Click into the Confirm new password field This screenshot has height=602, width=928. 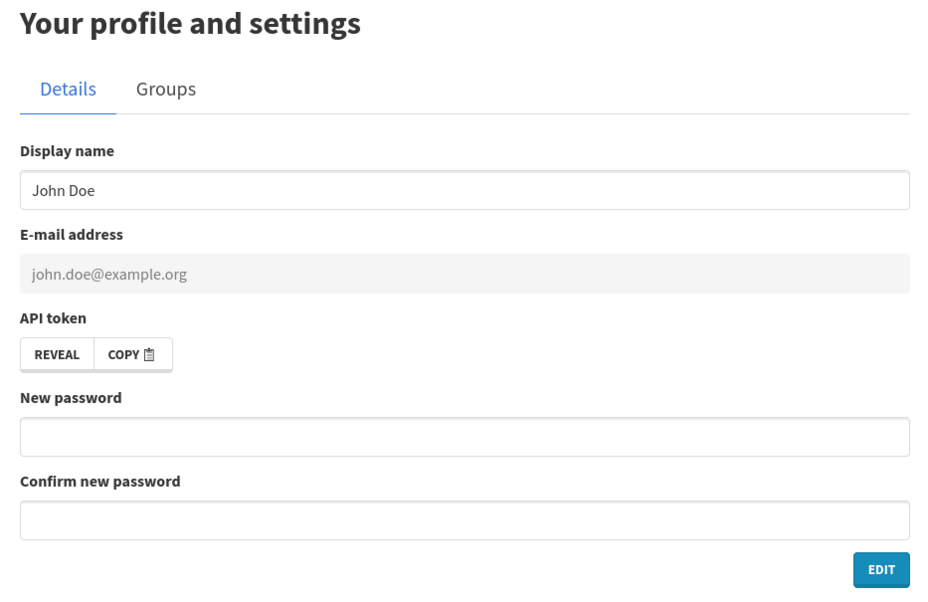[x=465, y=521]
